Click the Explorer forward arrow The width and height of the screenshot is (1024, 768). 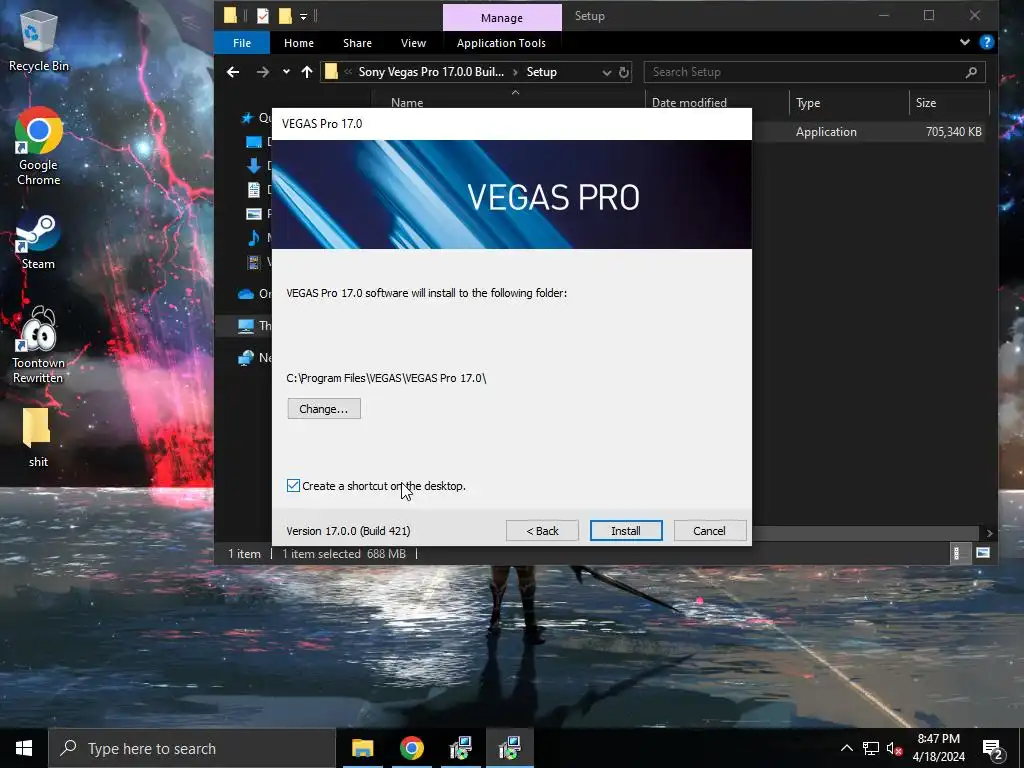click(x=263, y=72)
